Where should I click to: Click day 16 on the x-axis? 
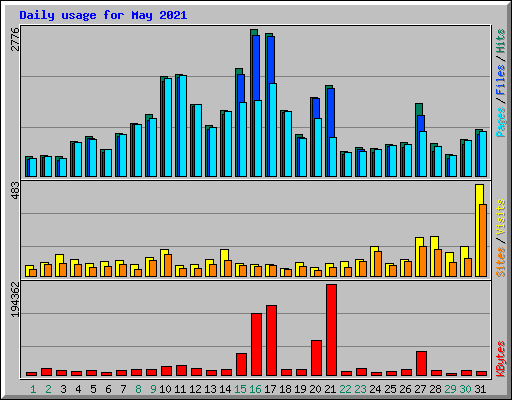point(255,389)
